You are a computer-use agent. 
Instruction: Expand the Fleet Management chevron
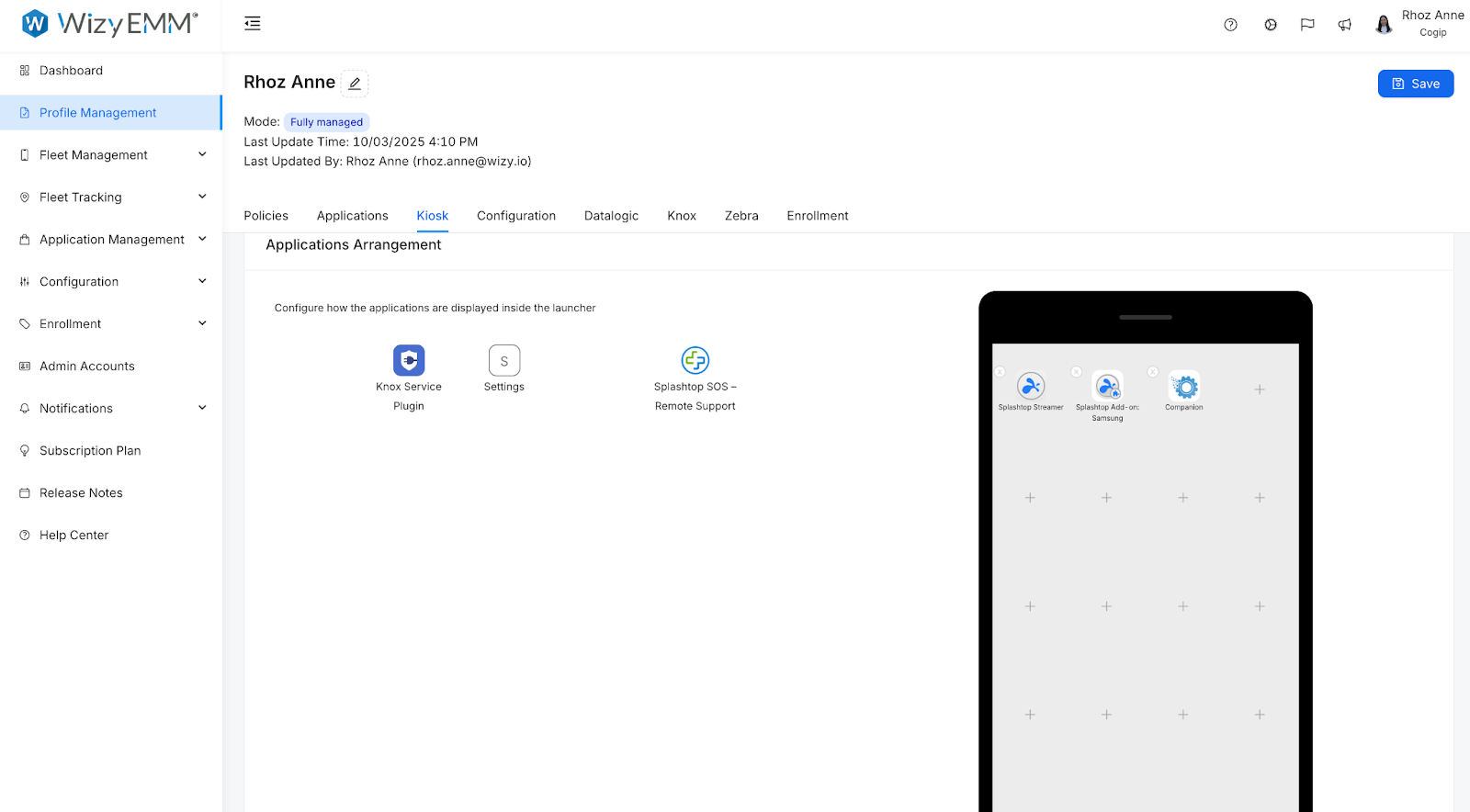202,154
